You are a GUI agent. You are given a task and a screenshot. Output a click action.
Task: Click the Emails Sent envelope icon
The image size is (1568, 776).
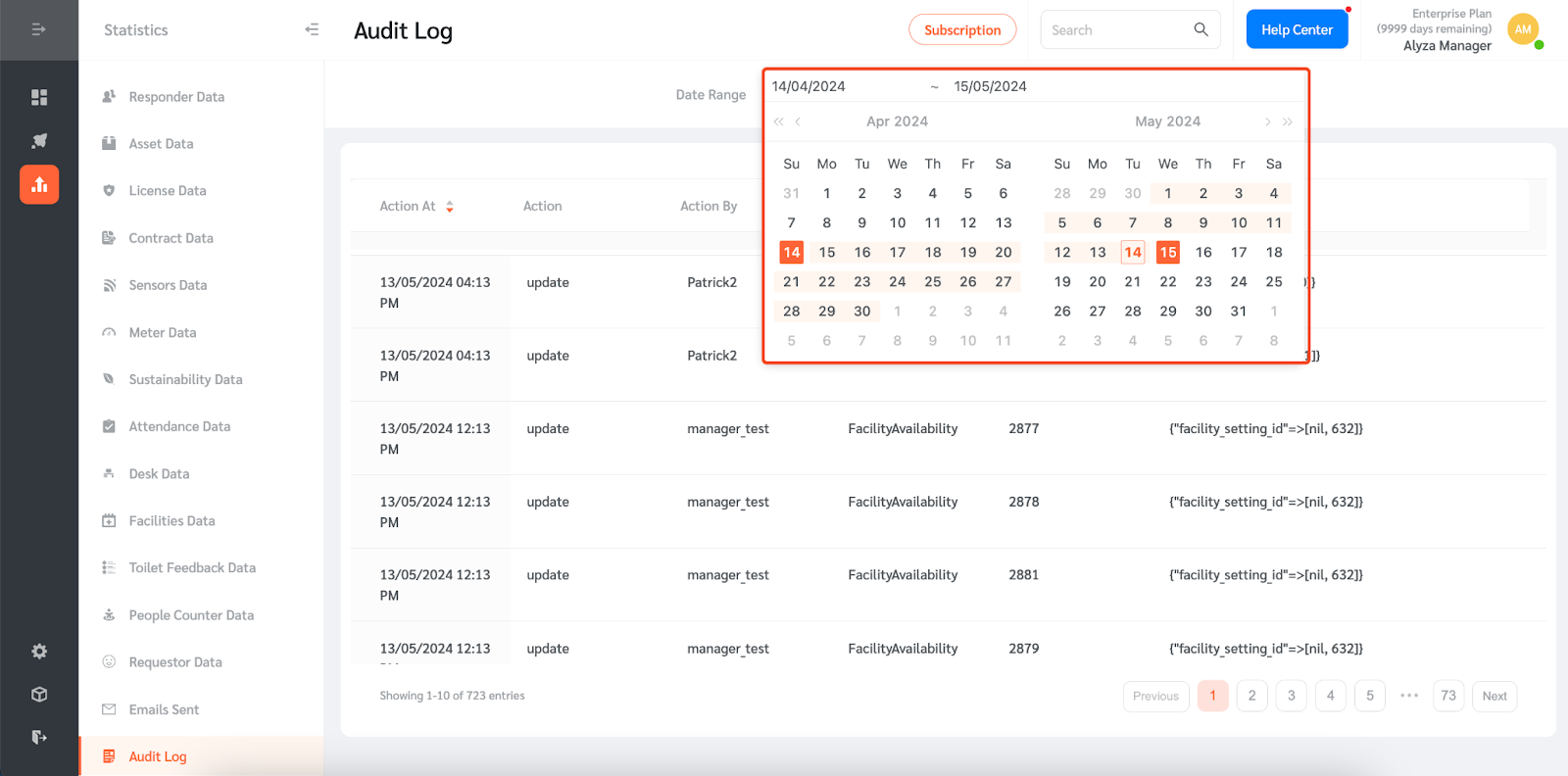tap(109, 709)
